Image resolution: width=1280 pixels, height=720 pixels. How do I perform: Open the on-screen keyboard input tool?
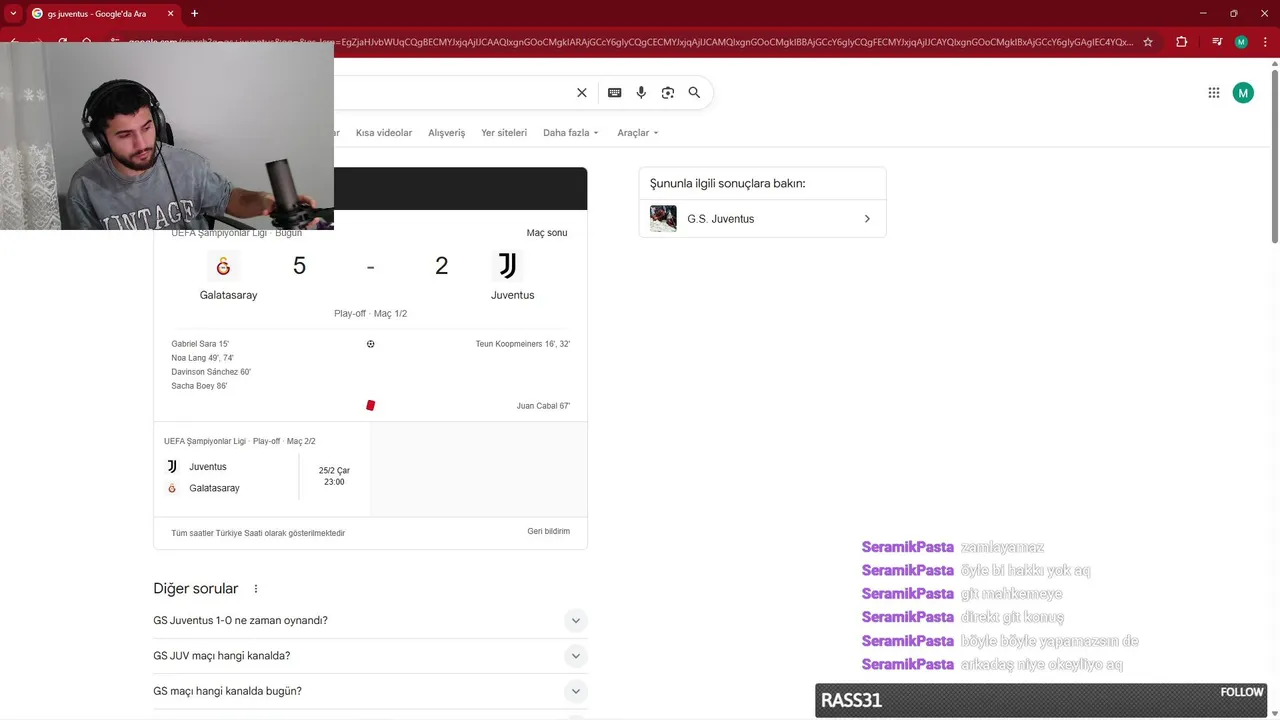[x=615, y=93]
